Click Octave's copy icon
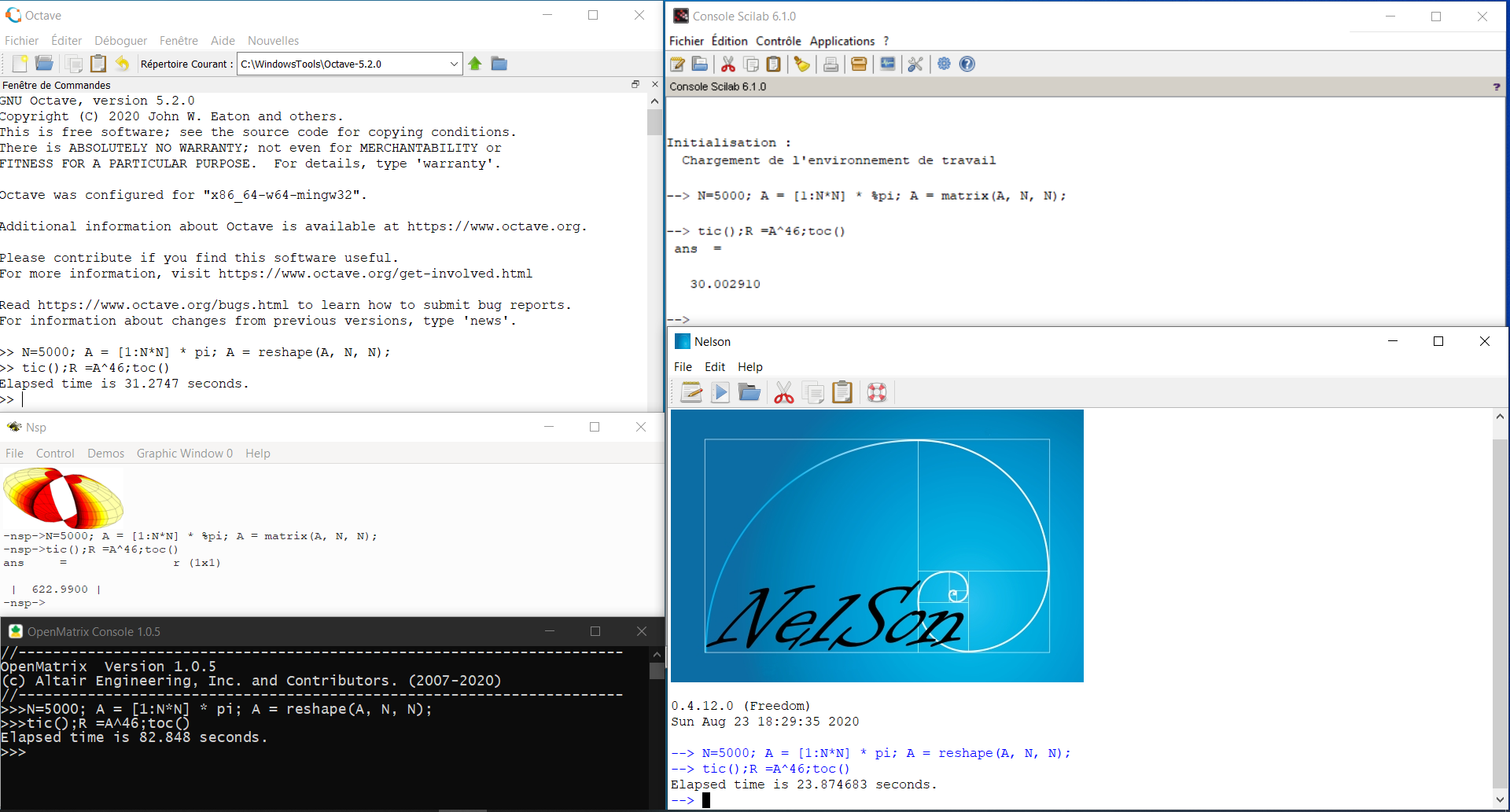This screenshot has height=812, width=1510. 75,64
